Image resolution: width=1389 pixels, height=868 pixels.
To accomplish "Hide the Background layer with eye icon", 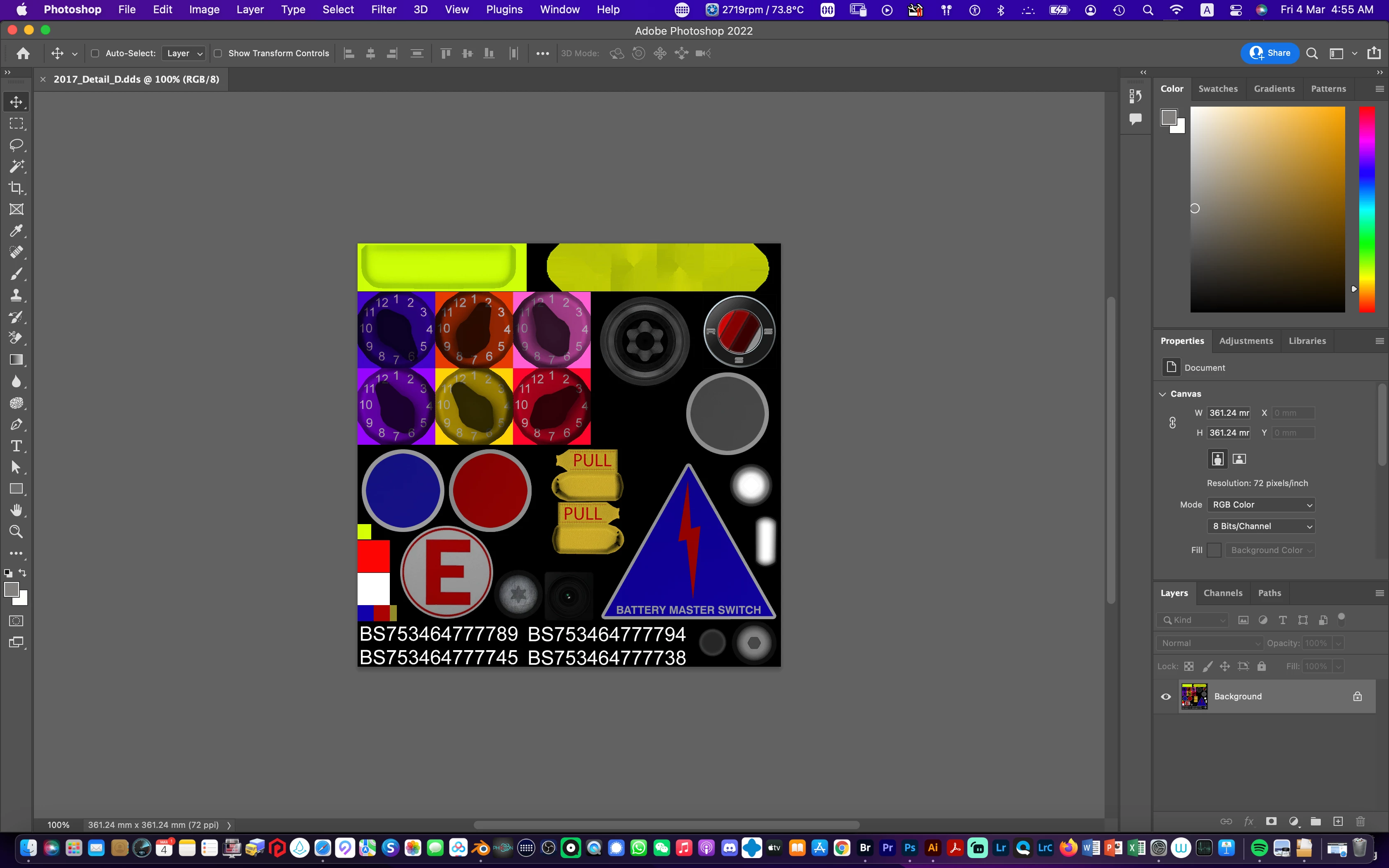I will (x=1166, y=696).
